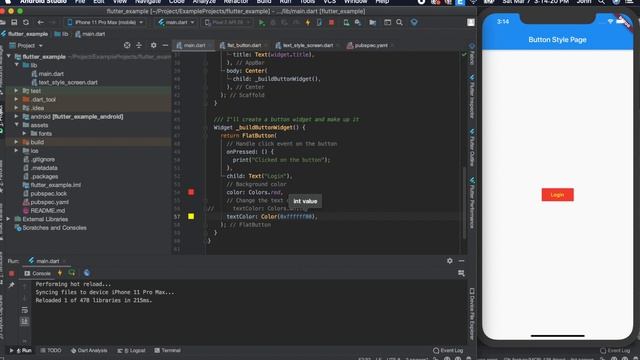Image resolution: width=640 pixels, height=360 pixels.
Task: Expand the build folder
Action: click(17, 142)
